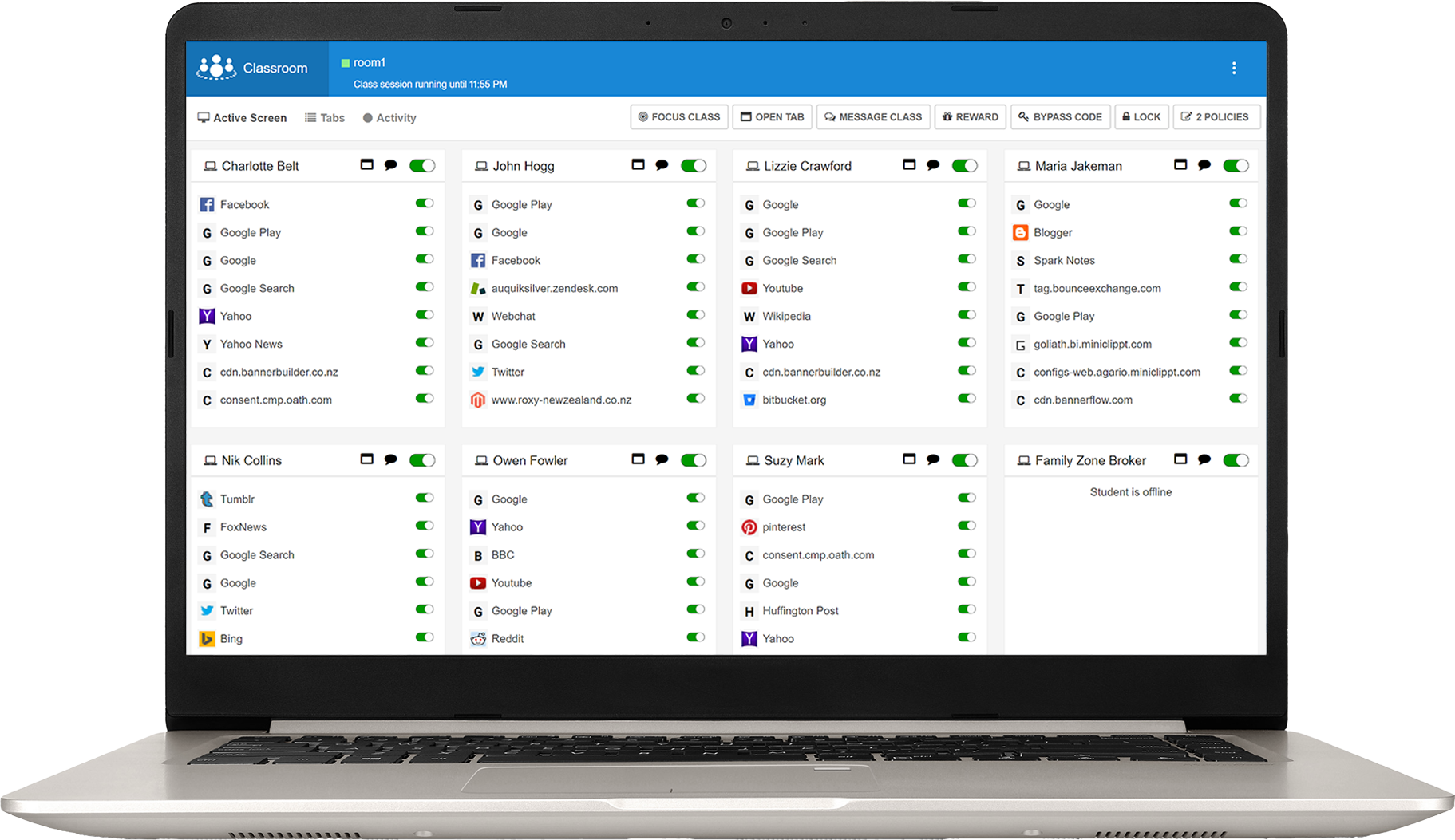Toggle off Maria Jakeman's master switch
The image size is (1455, 840).
tap(1236, 165)
